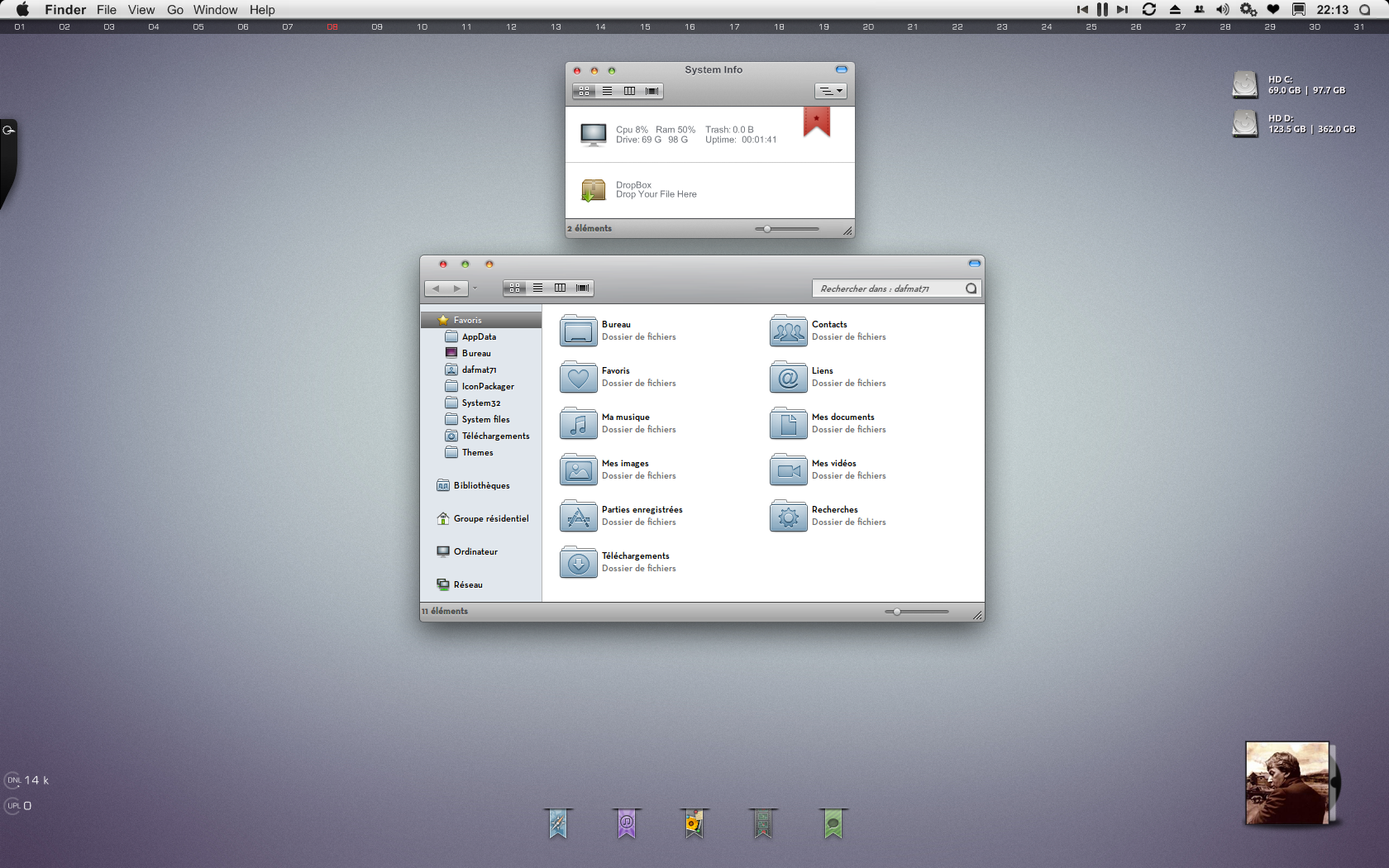
Task: Open the Contacts folder icon
Action: (788, 331)
